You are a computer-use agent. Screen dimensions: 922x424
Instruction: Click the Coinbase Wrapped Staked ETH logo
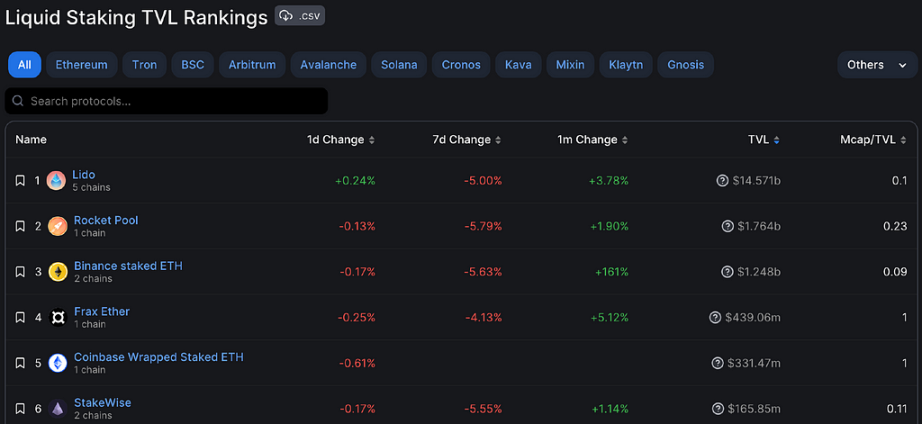[58, 363]
